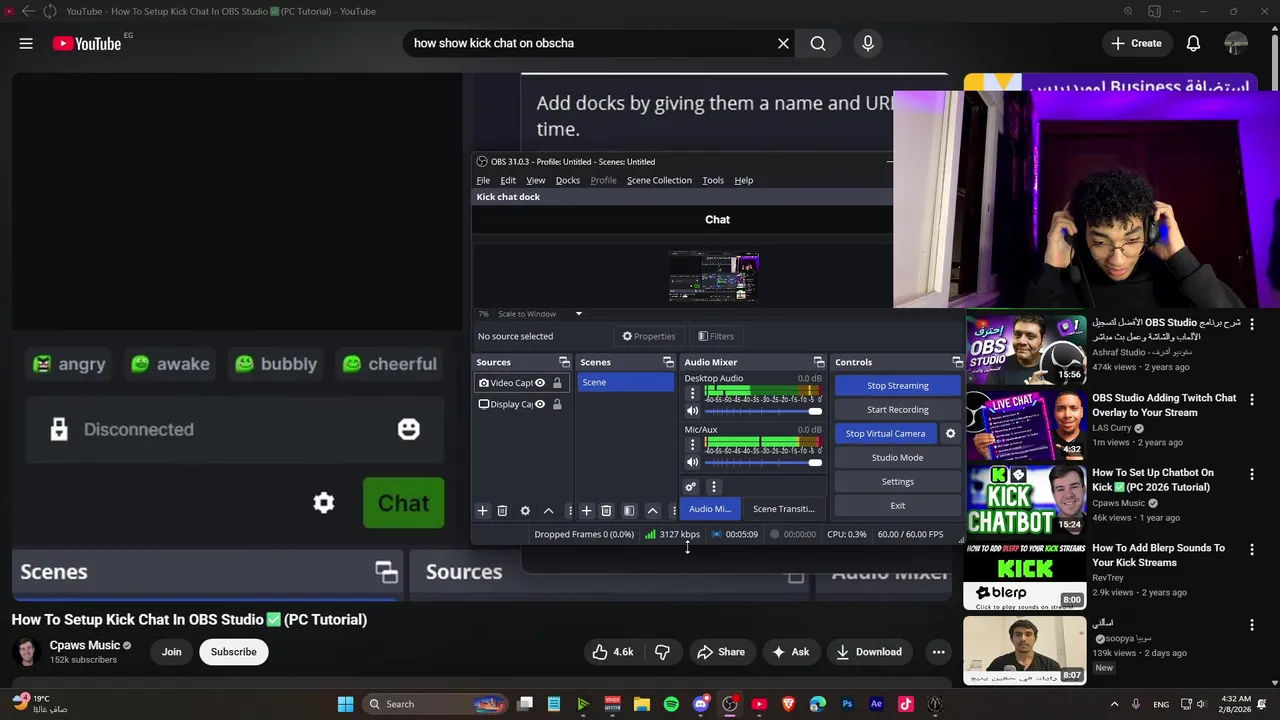The width and height of the screenshot is (1280, 720).
Task: Open Advanced Audio Properties gears icon
Action: (690, 487)
